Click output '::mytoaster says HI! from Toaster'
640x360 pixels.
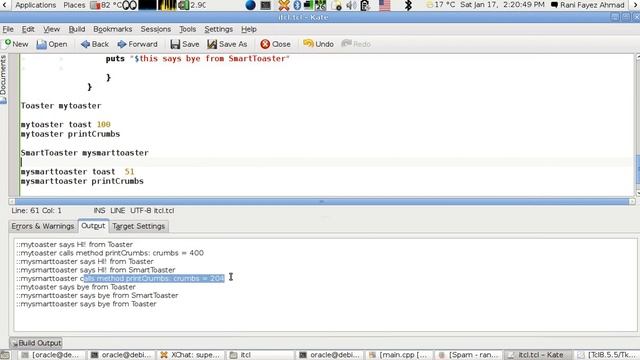74,244
